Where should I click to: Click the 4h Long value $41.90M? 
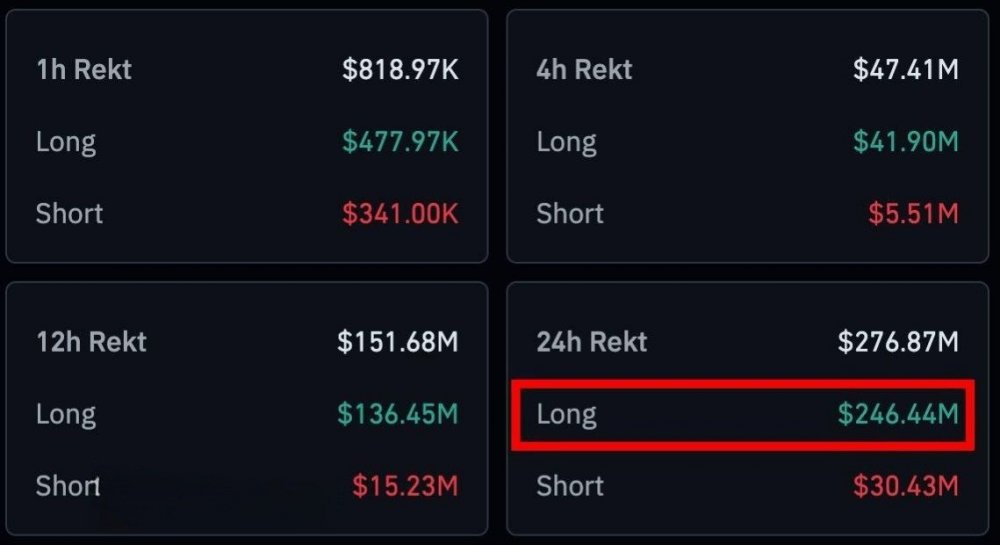[906, 142]
